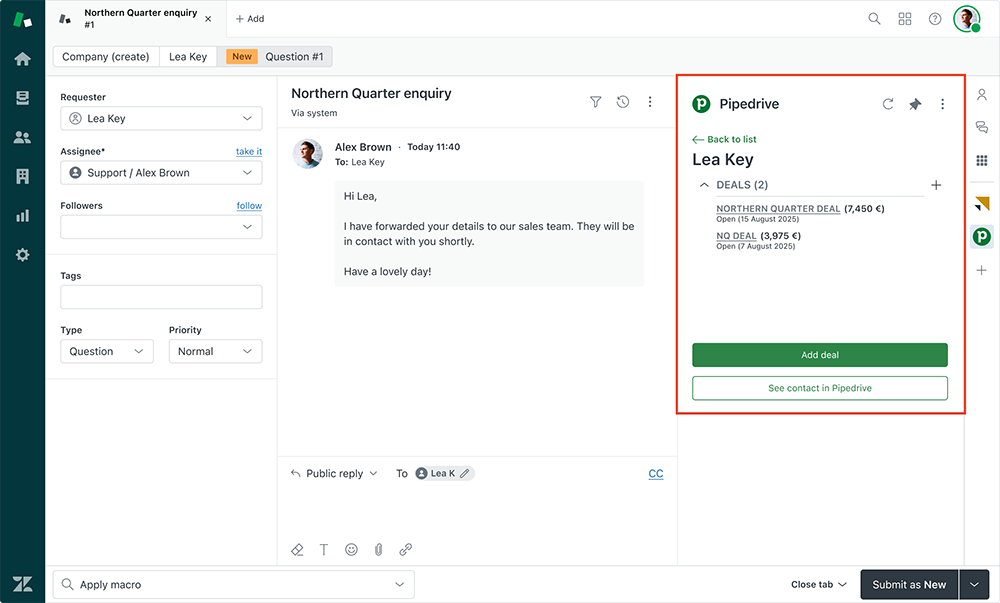Collapse the DEALS (2) section
Viewport: 1000px width, 603px height.
click(704, 185)
